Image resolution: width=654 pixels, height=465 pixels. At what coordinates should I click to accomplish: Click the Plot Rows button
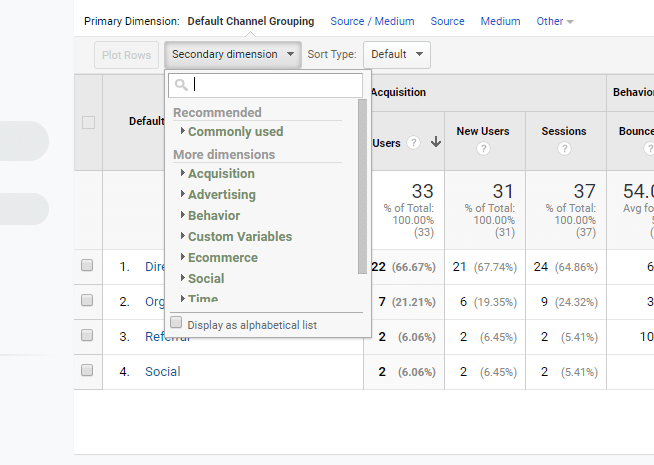pos(126,55)
